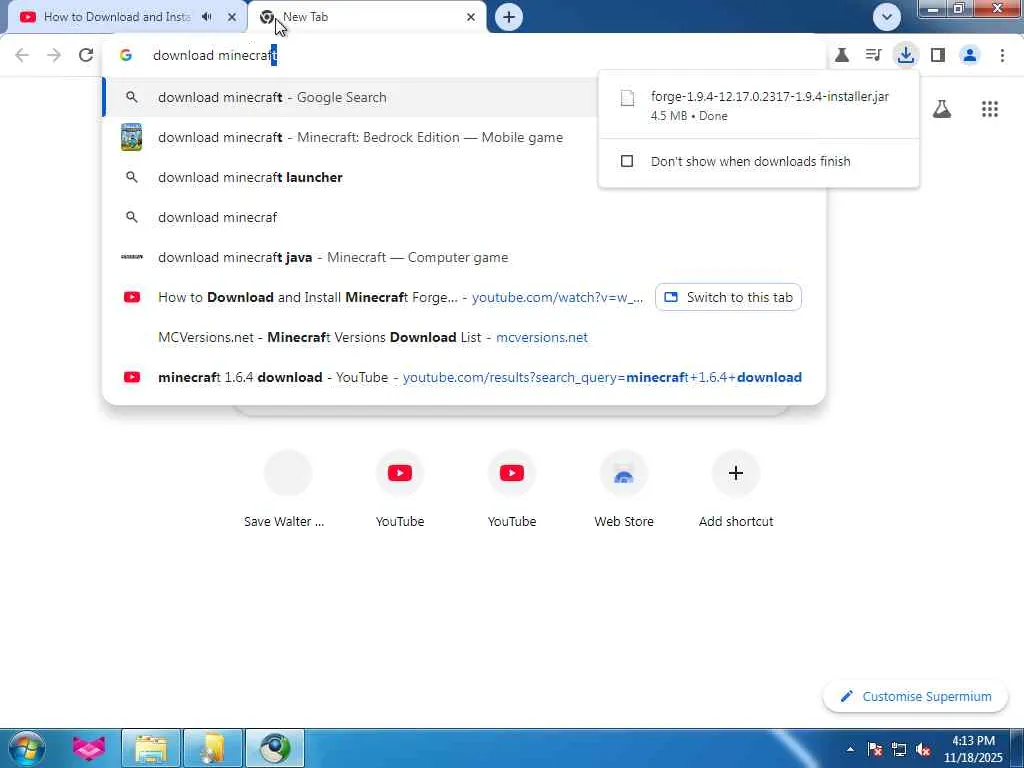
Task: Open the second YouTube shortcut tile
Action: coord(511,489)
